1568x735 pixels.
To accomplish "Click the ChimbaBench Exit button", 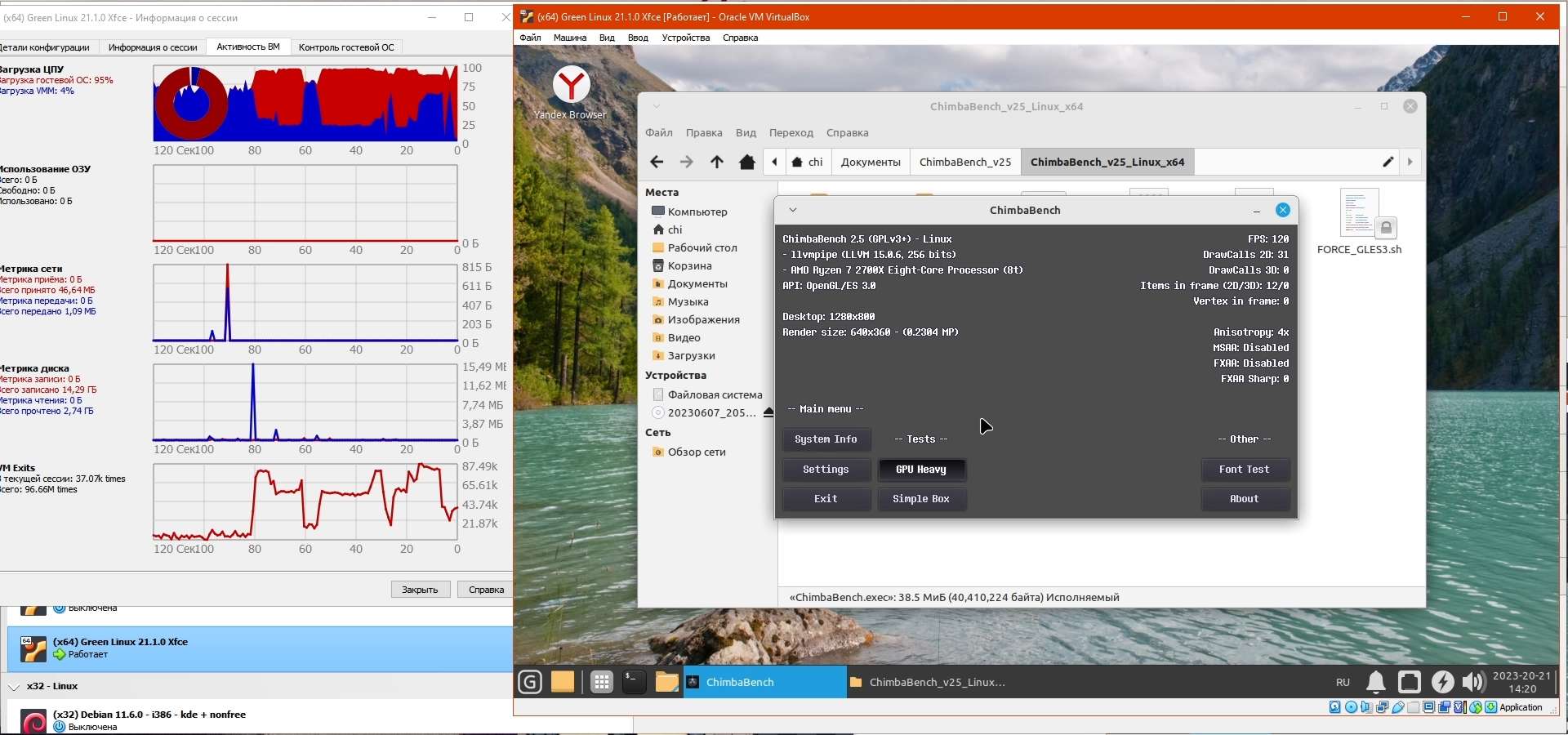I will click(x=826, y=499).
